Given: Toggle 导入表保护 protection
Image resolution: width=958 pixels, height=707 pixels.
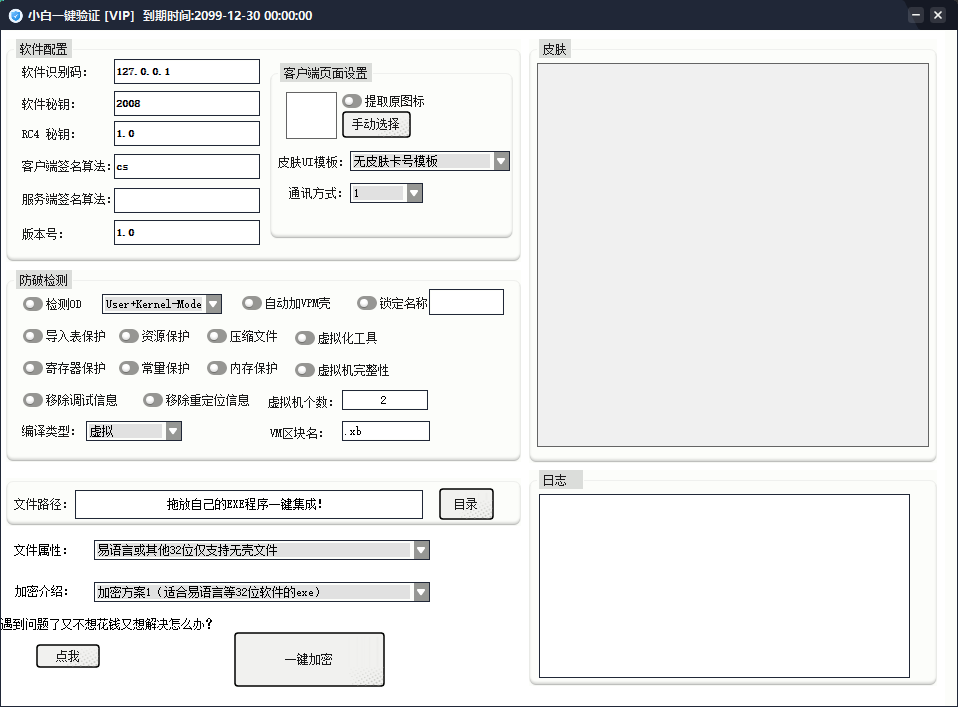Looking at the screenshot, I should click(x=31, y=337).
